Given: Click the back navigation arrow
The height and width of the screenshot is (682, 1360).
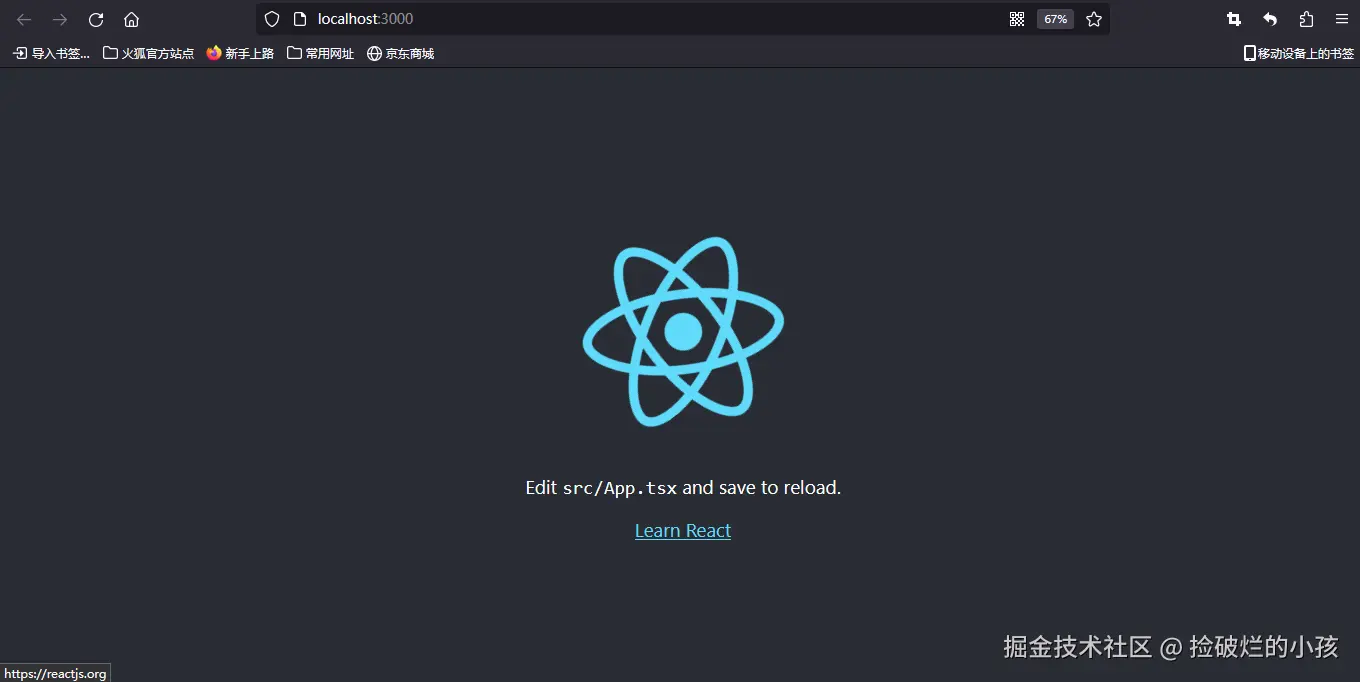Looking at the screenshot, I should (x=23, y=19).
